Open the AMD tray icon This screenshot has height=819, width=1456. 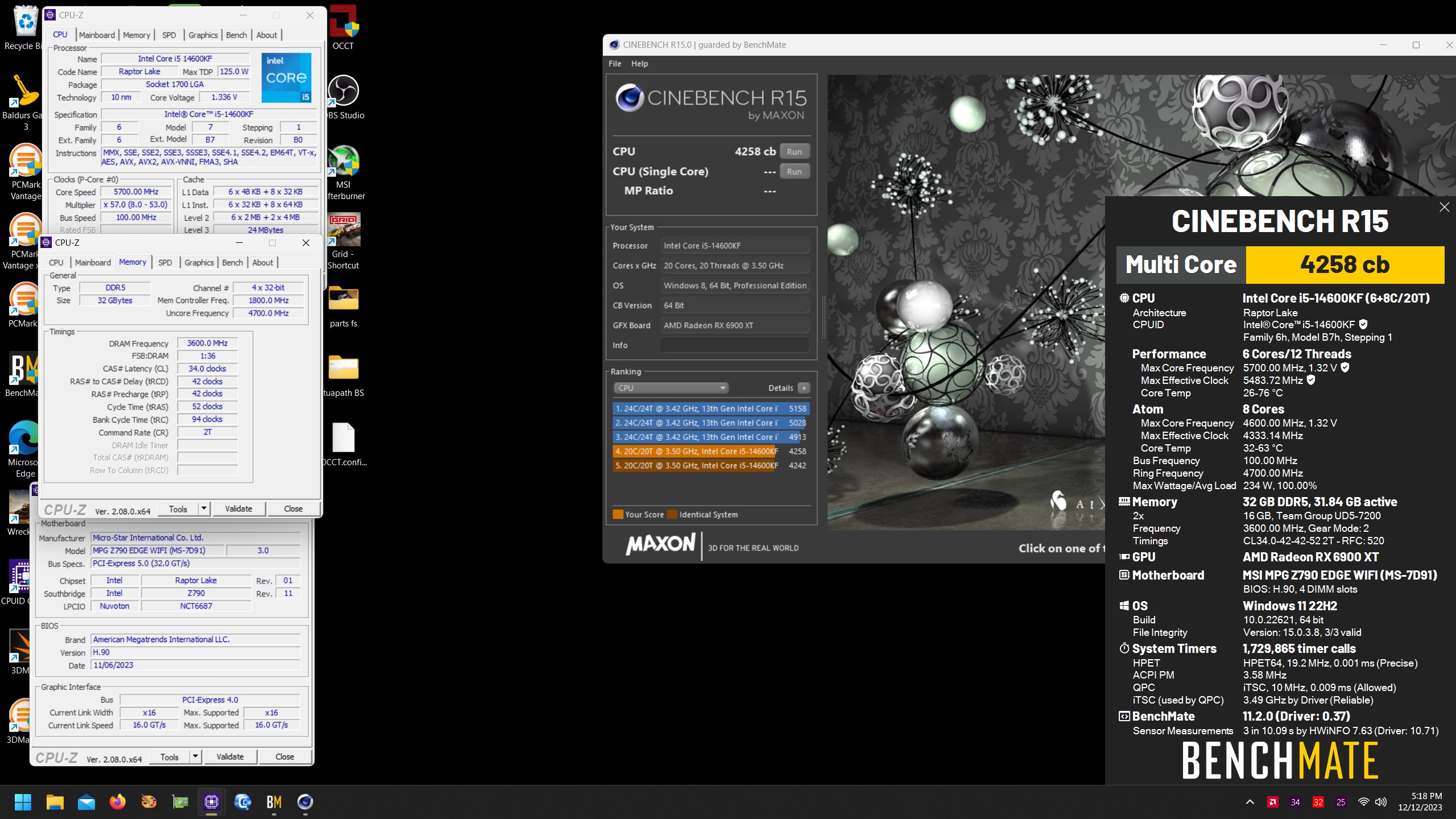[1273, 802]
